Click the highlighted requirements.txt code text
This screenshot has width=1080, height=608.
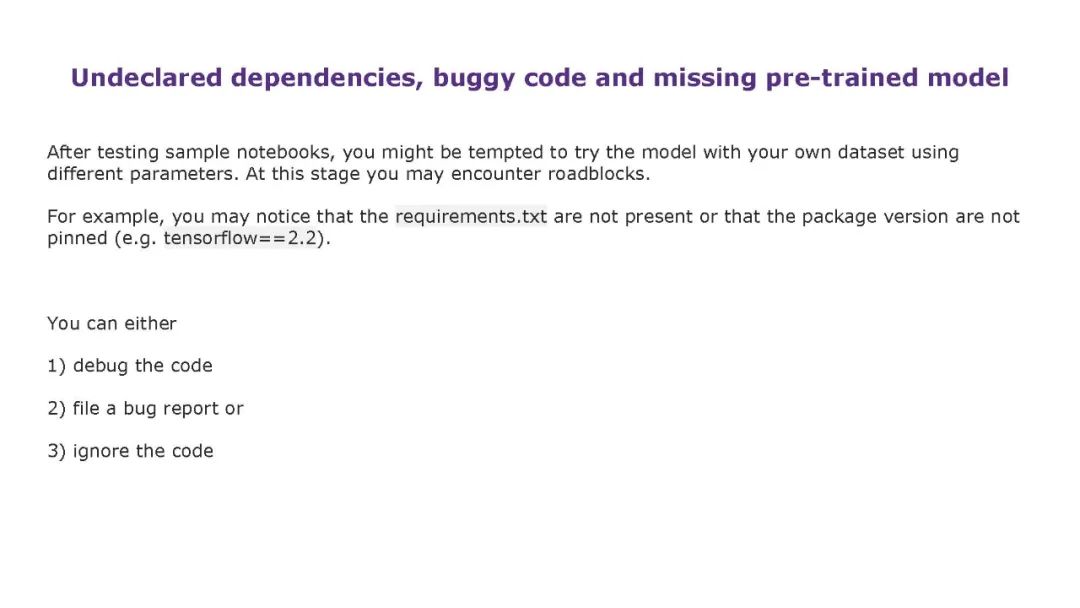471,217
